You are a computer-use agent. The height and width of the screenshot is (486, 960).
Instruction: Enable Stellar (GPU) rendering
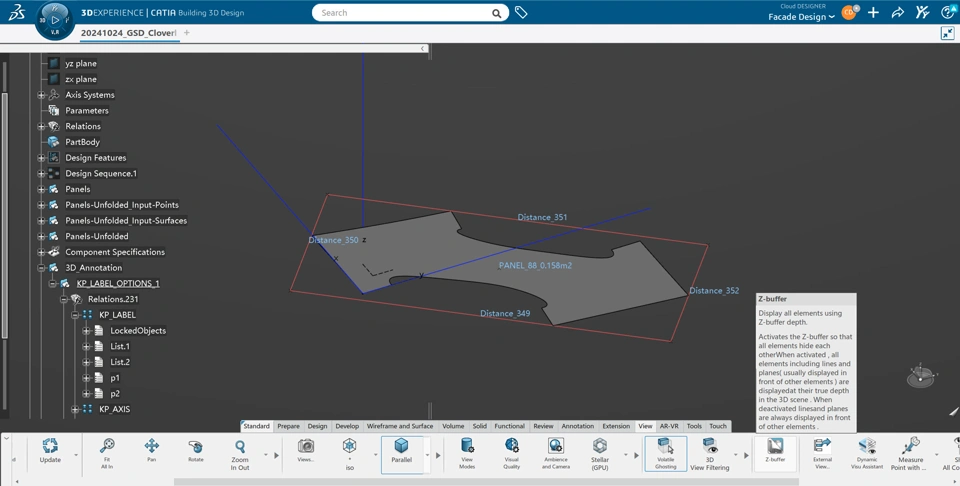[x=600, y=446]
